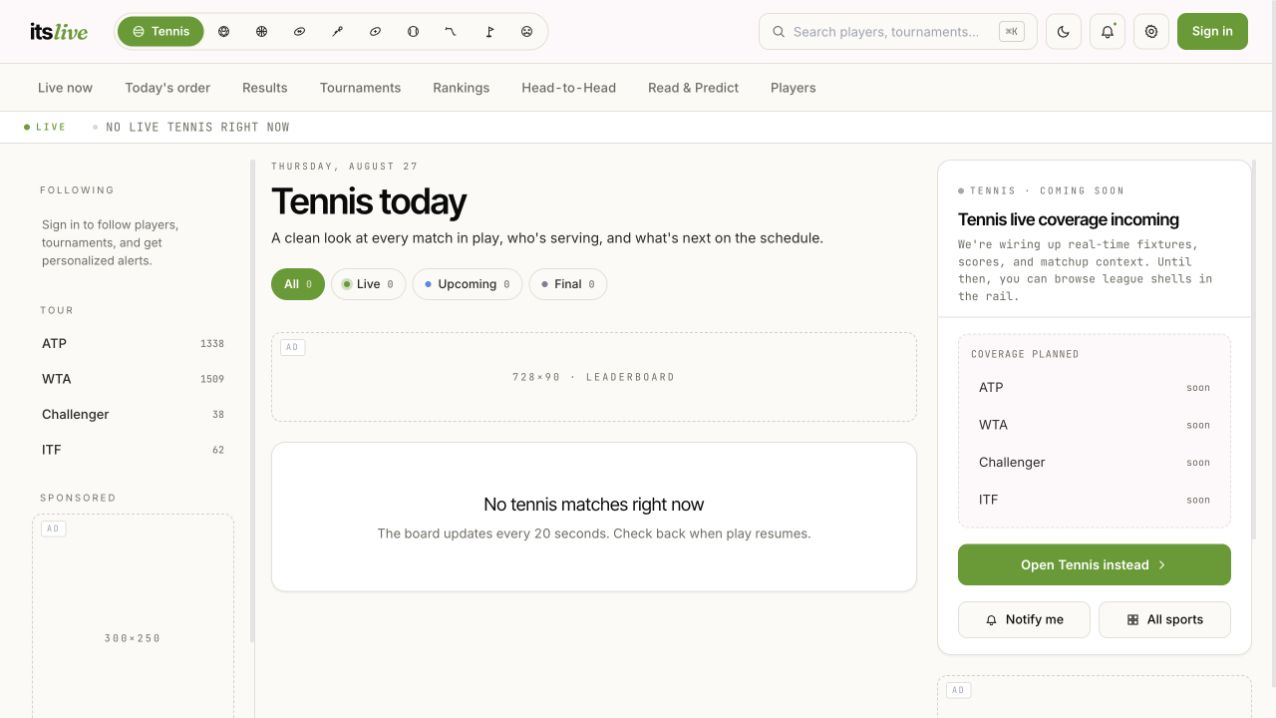Switch to the cricket bat icon
Viewport: 1276px width, 718px height.
coord(337,31)
